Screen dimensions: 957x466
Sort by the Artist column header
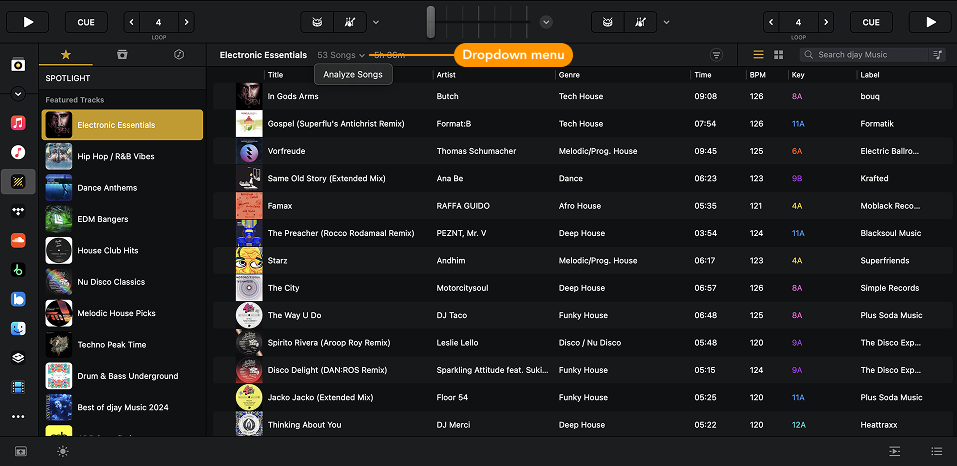(x=446, y=74)
